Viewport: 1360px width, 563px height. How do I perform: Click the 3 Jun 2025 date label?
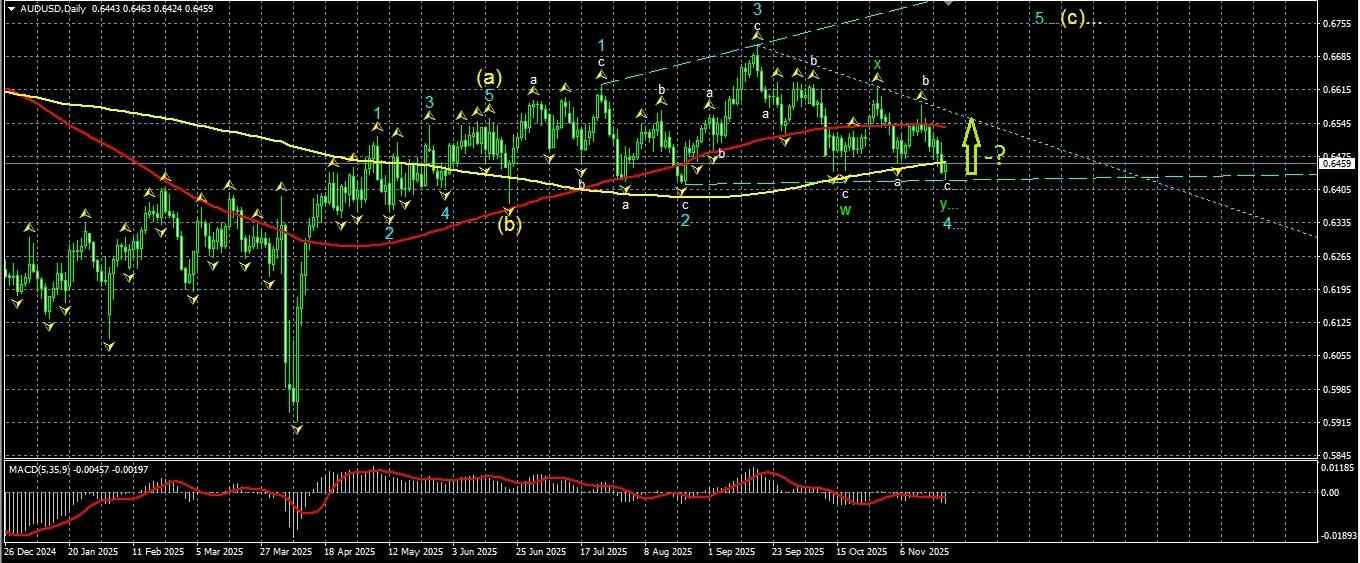click(x=476, y=551)
